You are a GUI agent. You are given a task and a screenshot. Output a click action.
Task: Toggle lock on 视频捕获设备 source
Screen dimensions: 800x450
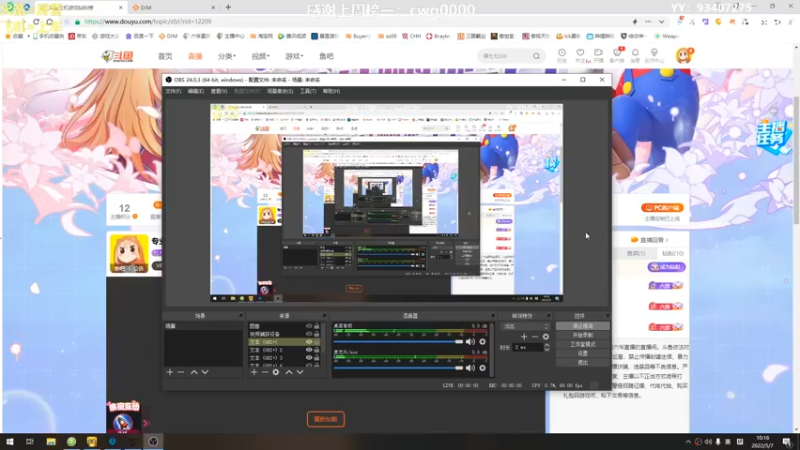pos(317,334)
